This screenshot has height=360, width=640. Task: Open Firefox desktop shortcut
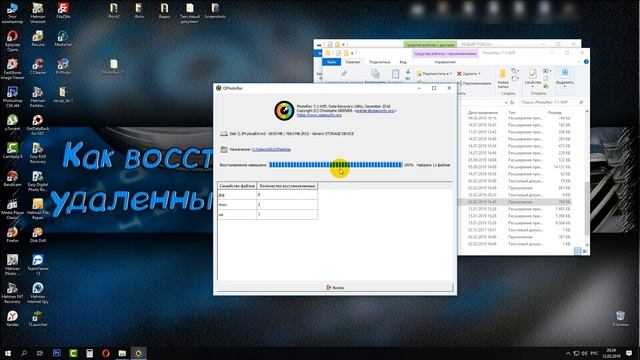12,234
